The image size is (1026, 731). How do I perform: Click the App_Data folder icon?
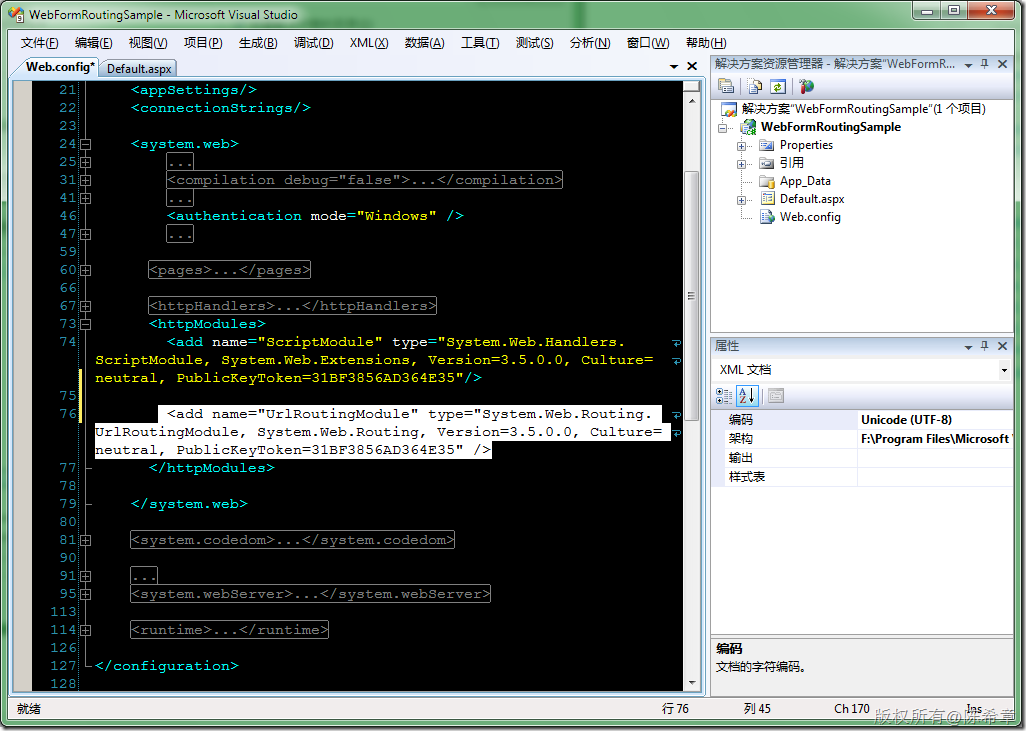[x=767, y=181]
